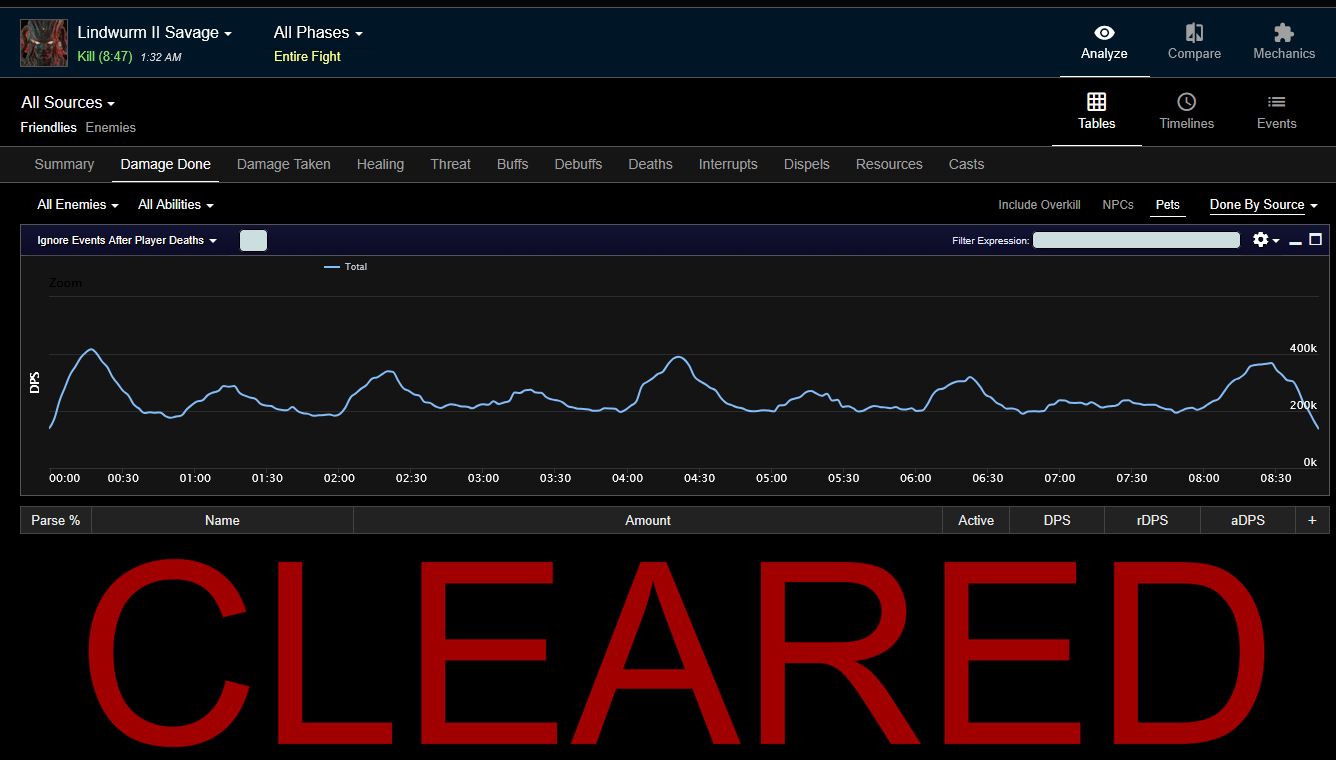This screenshot has height=760, width=1336.
Task: Open the Dispels tab
Action: pos(807,164)
